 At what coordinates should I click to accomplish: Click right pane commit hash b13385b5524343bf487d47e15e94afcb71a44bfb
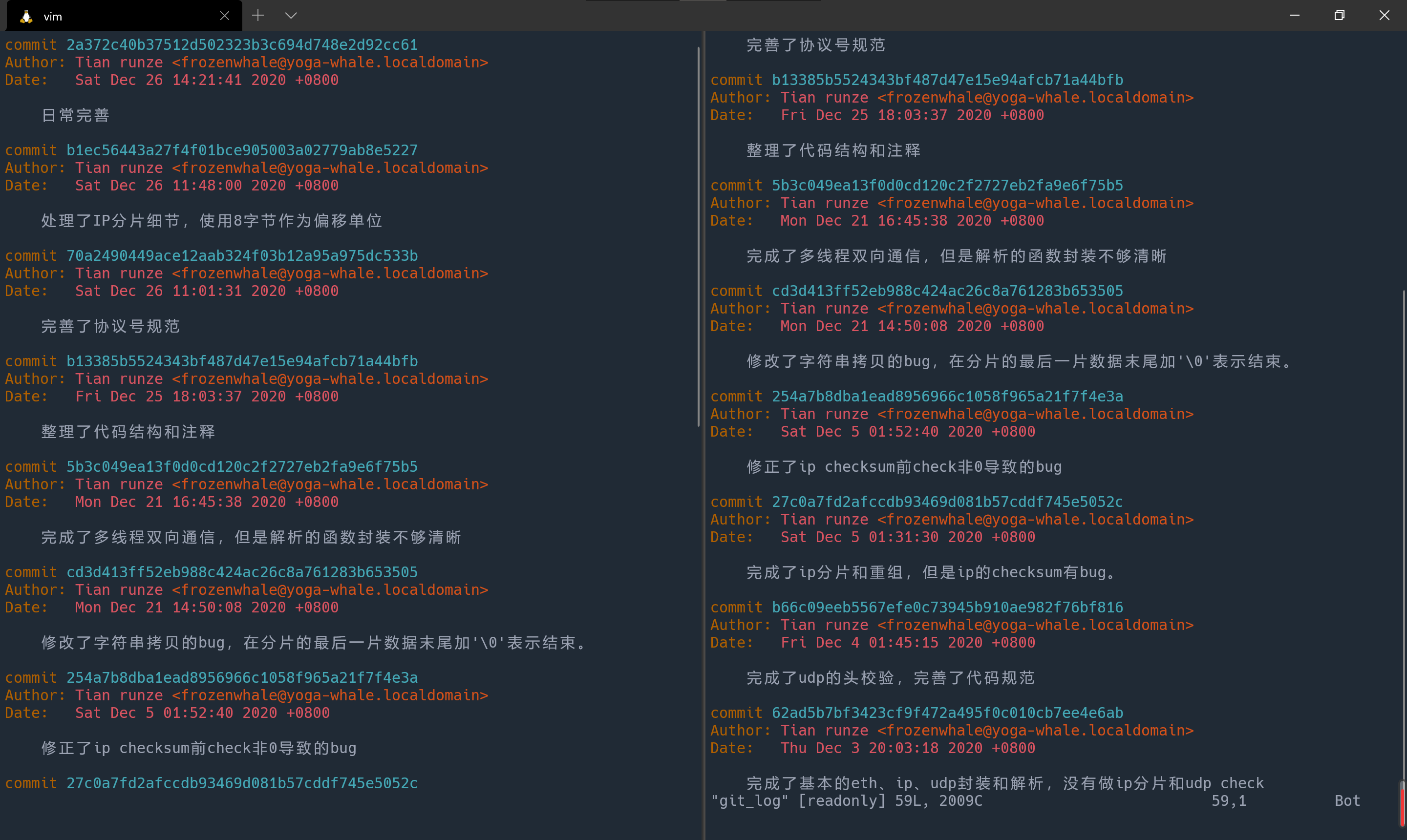tap(947, 80)
